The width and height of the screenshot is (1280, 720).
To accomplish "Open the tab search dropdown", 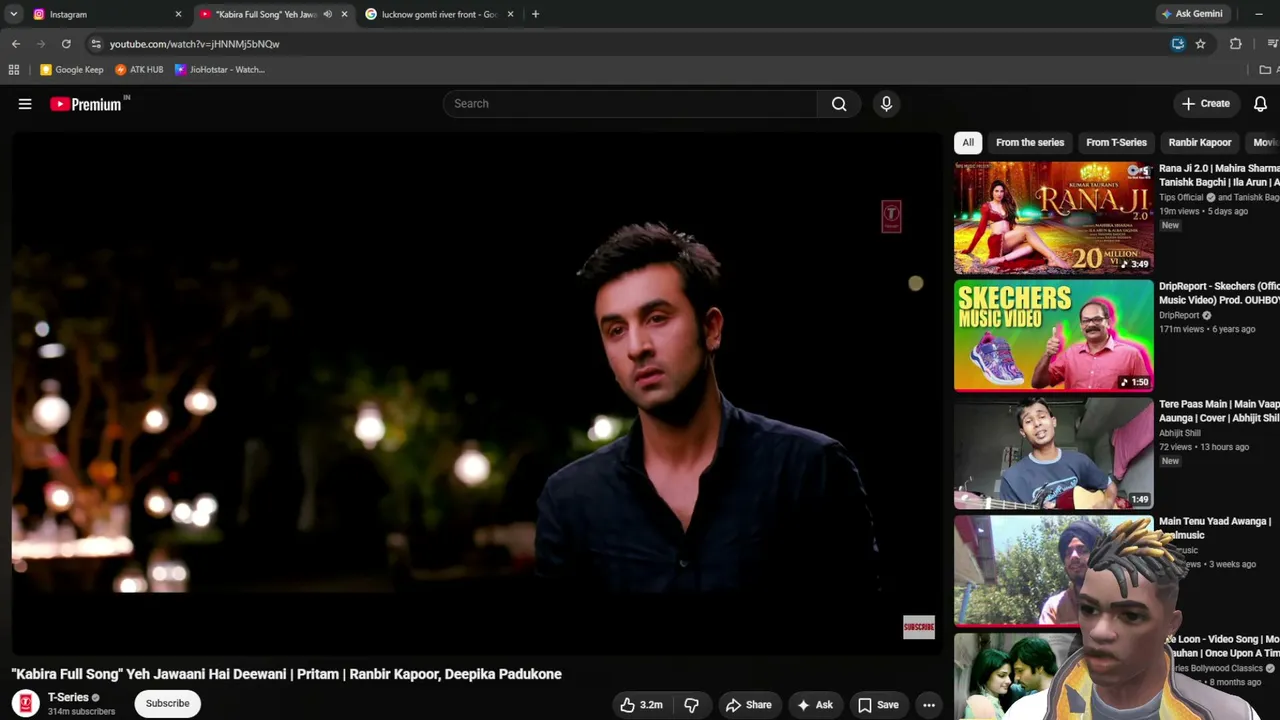I will click(x=14, y=14).
